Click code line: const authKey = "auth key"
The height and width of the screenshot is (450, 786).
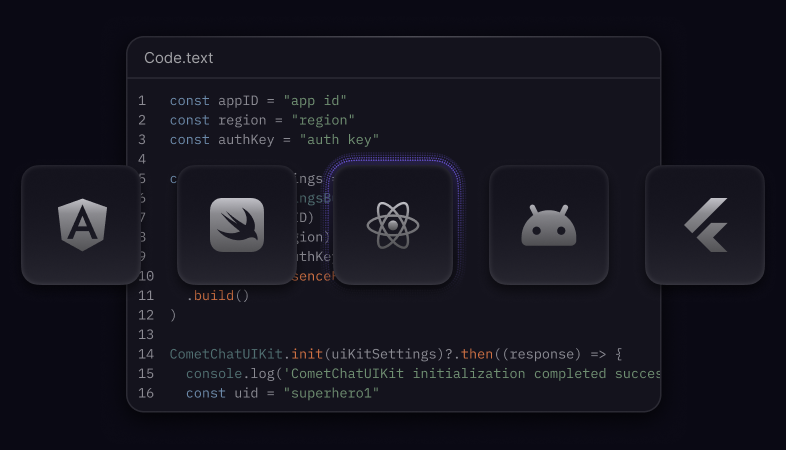tap(274, 140)
